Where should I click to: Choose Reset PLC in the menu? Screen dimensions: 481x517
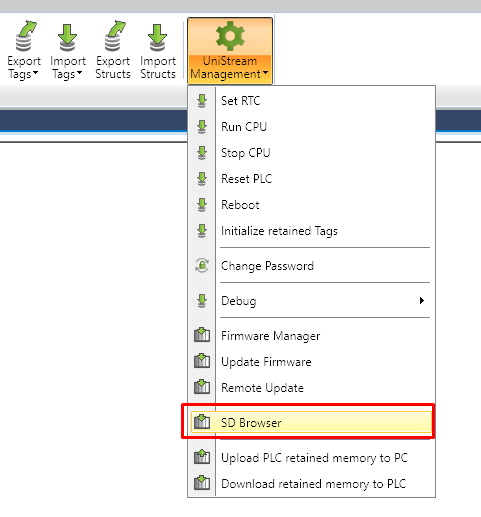(312, 179)
